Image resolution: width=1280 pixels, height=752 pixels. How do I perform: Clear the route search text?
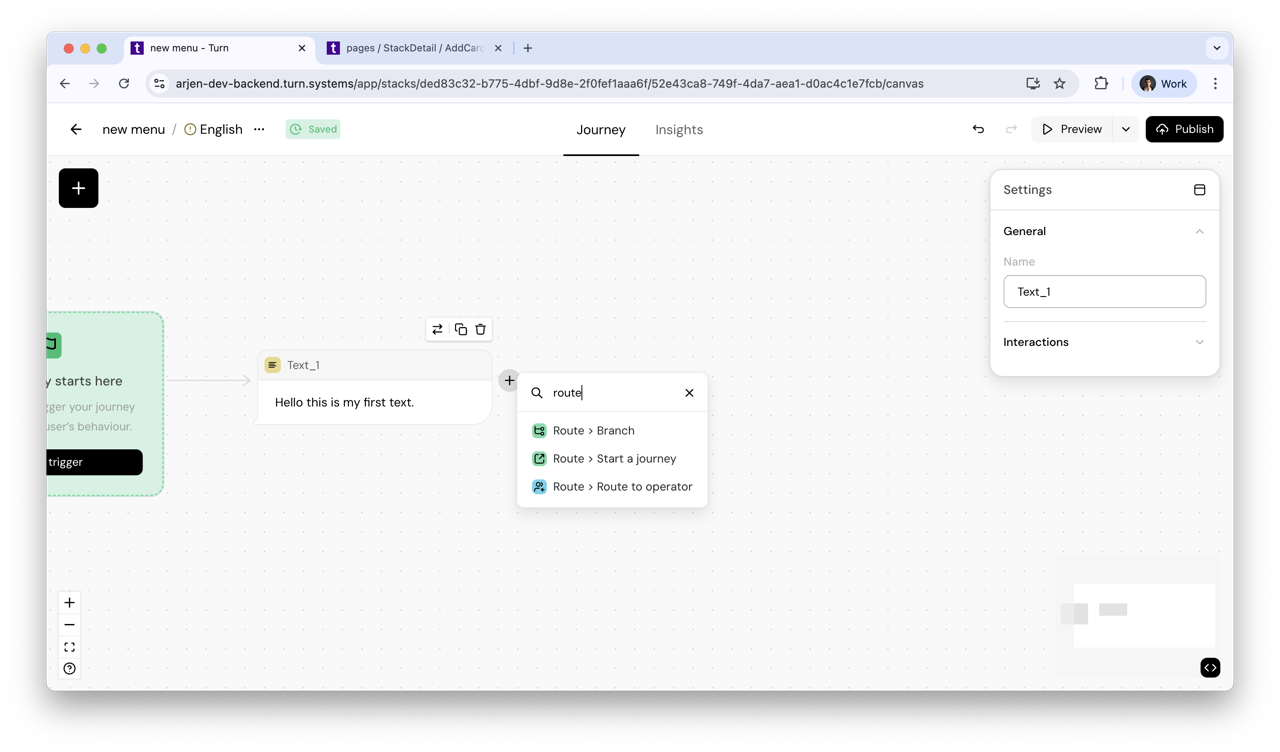tap(689, 393)
